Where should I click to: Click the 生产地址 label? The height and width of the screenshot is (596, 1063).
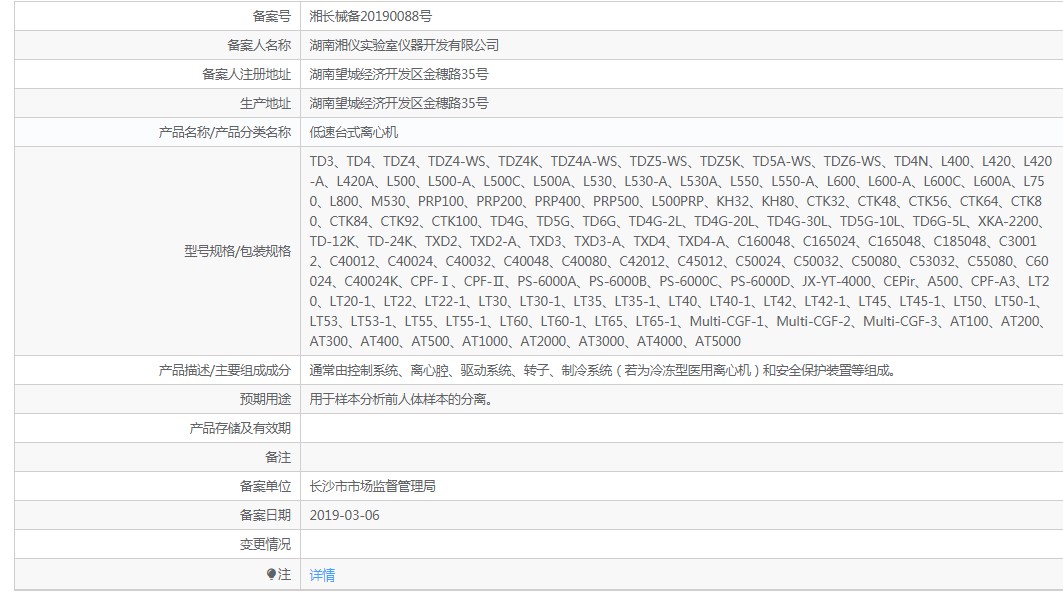[266, 104]
